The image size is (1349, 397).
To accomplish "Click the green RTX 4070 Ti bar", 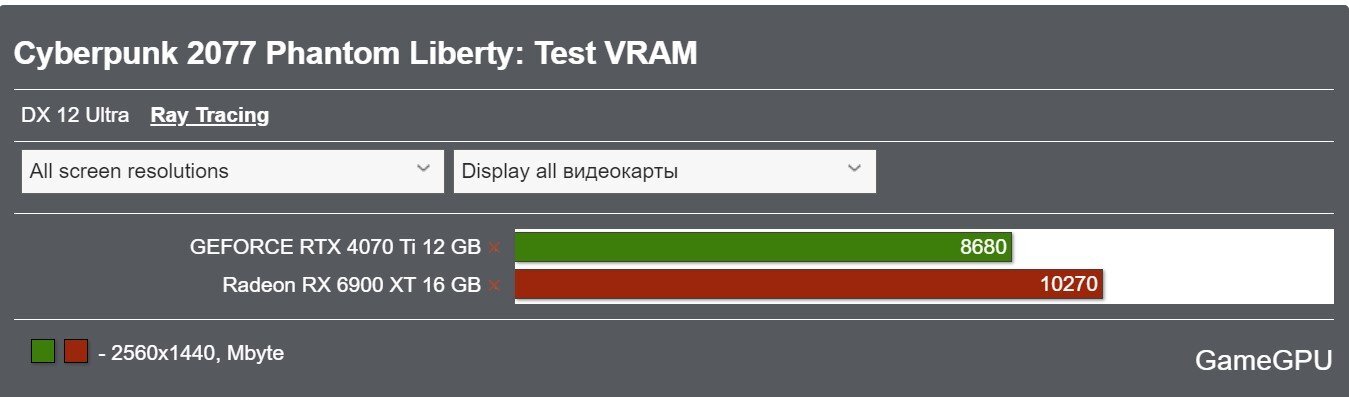I will pyautogui.click(x=763, y=247).
